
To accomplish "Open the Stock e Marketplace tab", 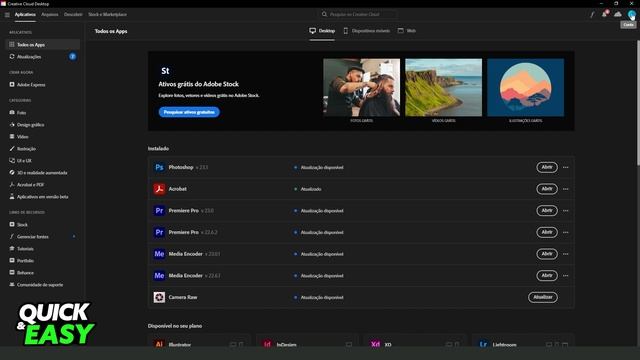I will pos(107,14).
